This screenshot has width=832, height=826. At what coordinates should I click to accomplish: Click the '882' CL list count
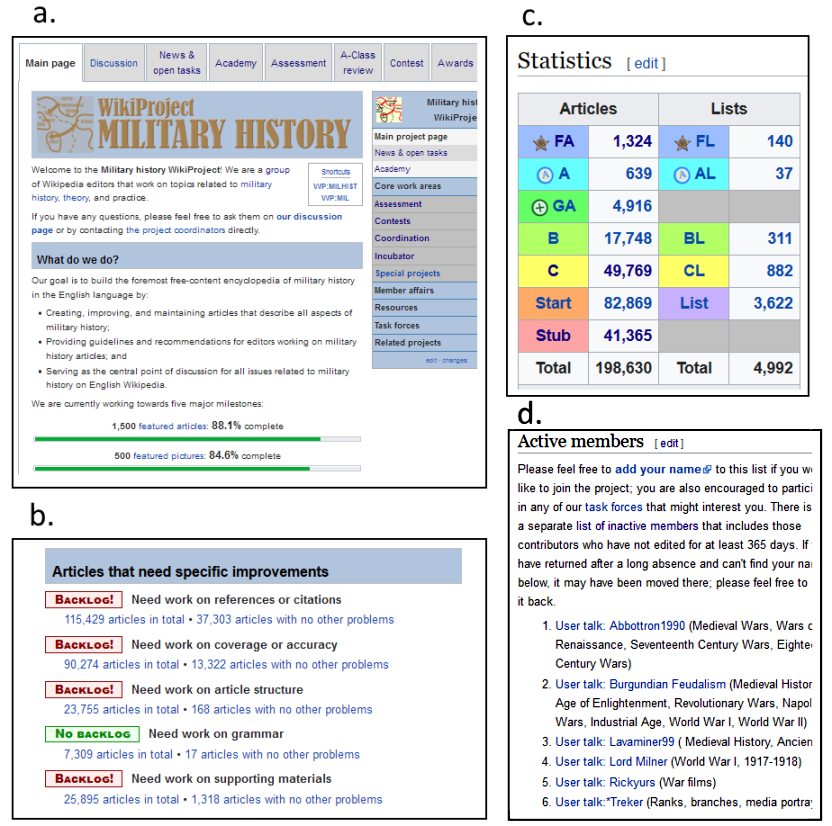pyautogui.click(x=779, y=271)
